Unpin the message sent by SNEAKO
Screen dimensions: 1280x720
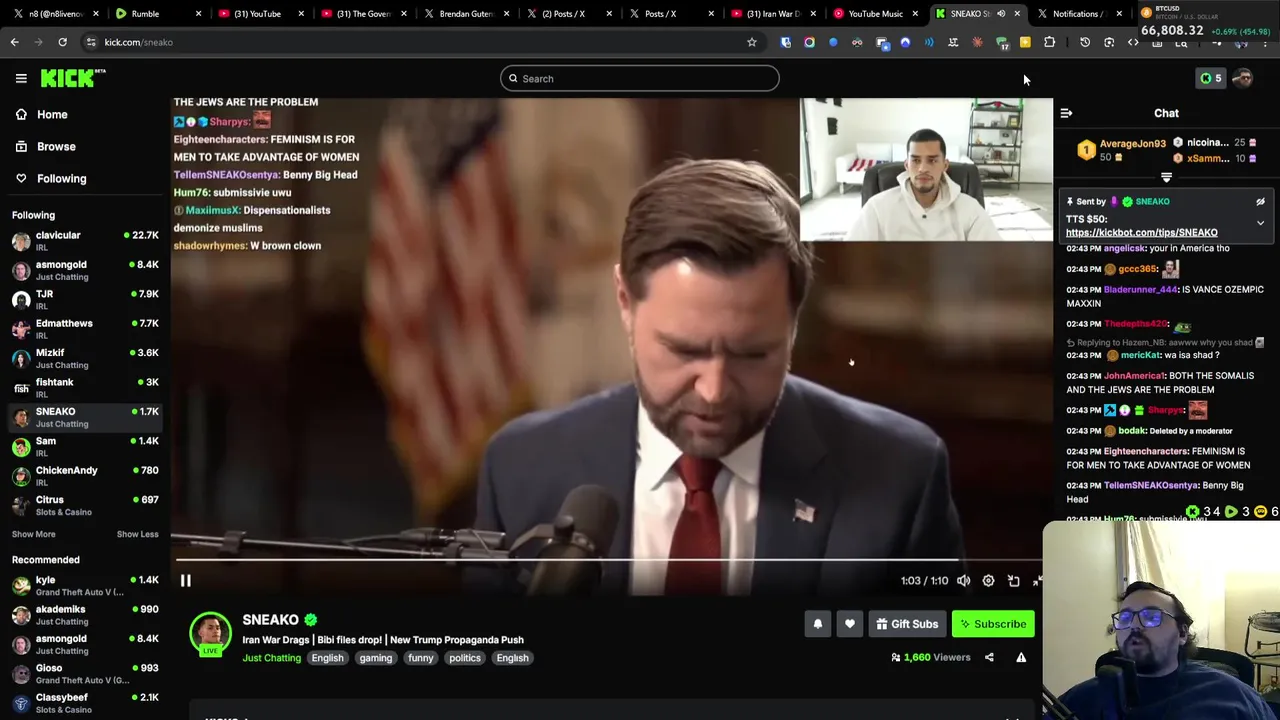pos(1260,201)
